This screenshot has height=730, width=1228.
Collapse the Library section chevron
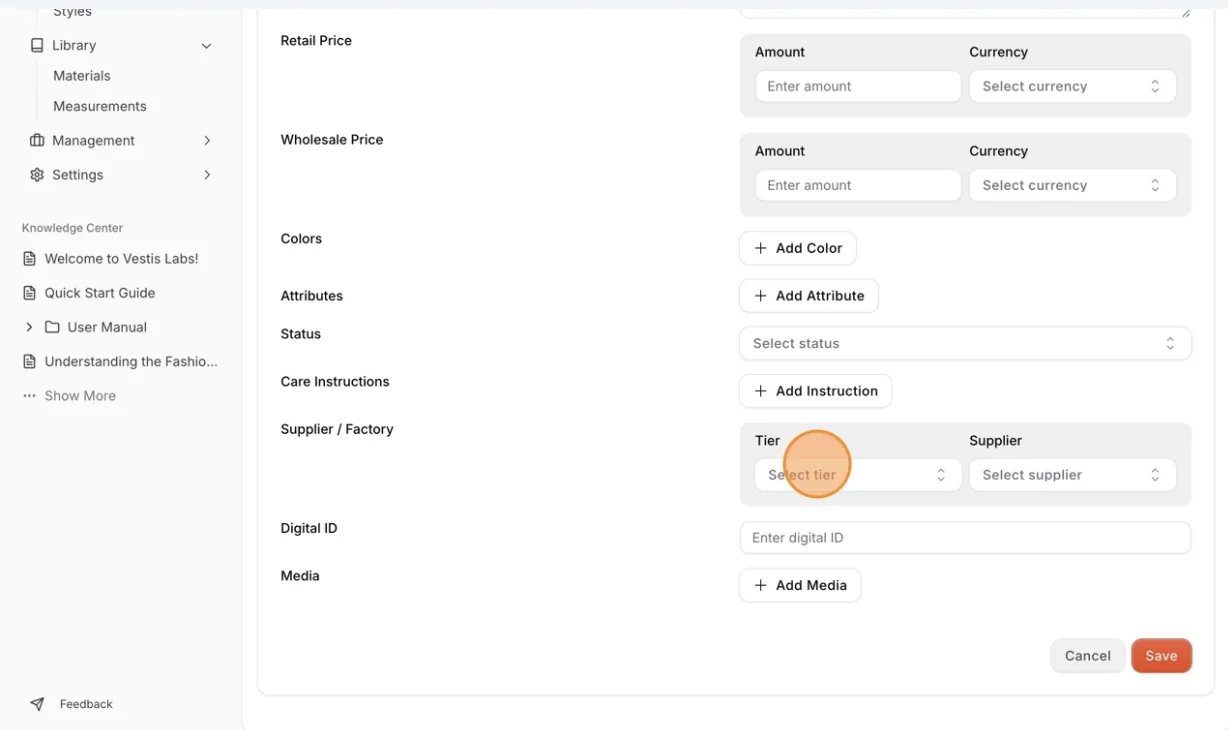[206, 46]
